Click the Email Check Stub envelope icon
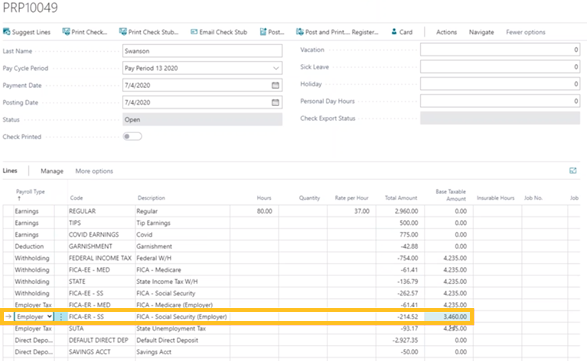The image size is (587, 361). 194,32
